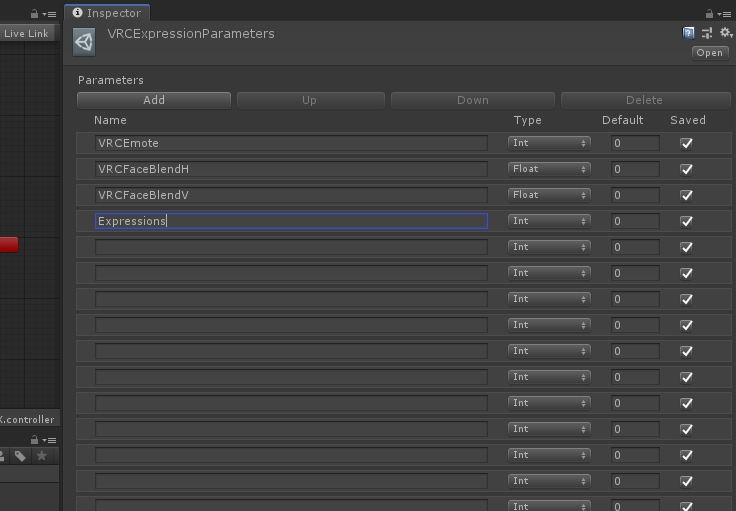Image resolution: width=736 pixels, height=511 pixels.
Task: Toggle the Live Link button
Action: tap(26, 33)
